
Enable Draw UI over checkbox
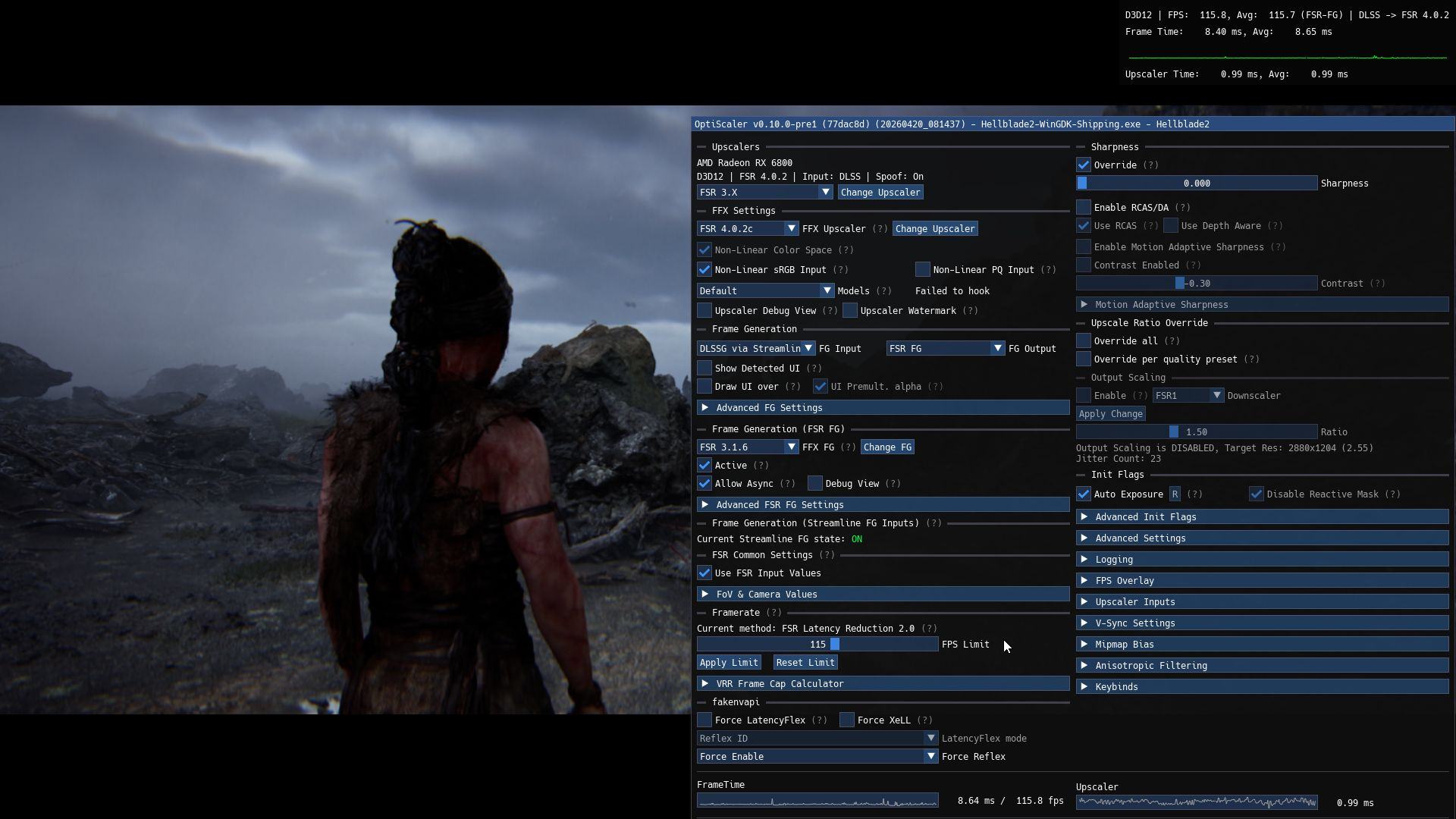click(x=704, y=387)
